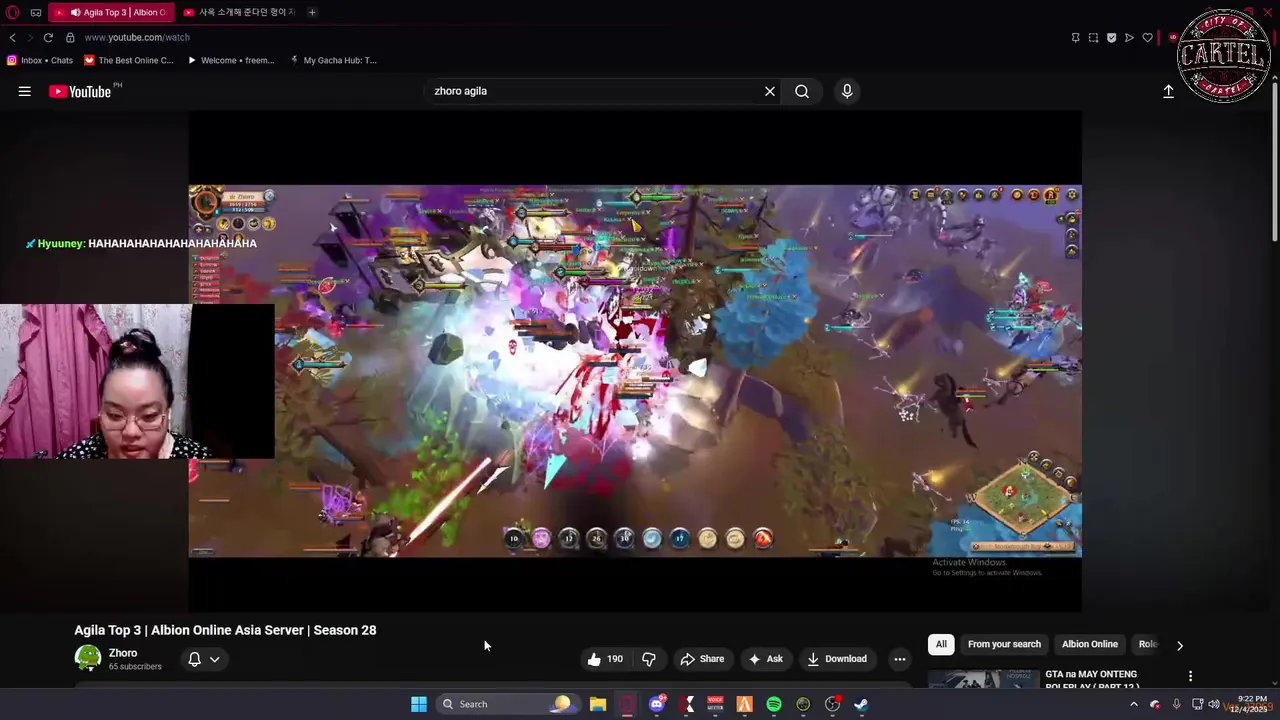Viewport: 1280px width, 720px height.
Task: Open 'The Best Online C...' bookmark
Action: click(129, 60)
